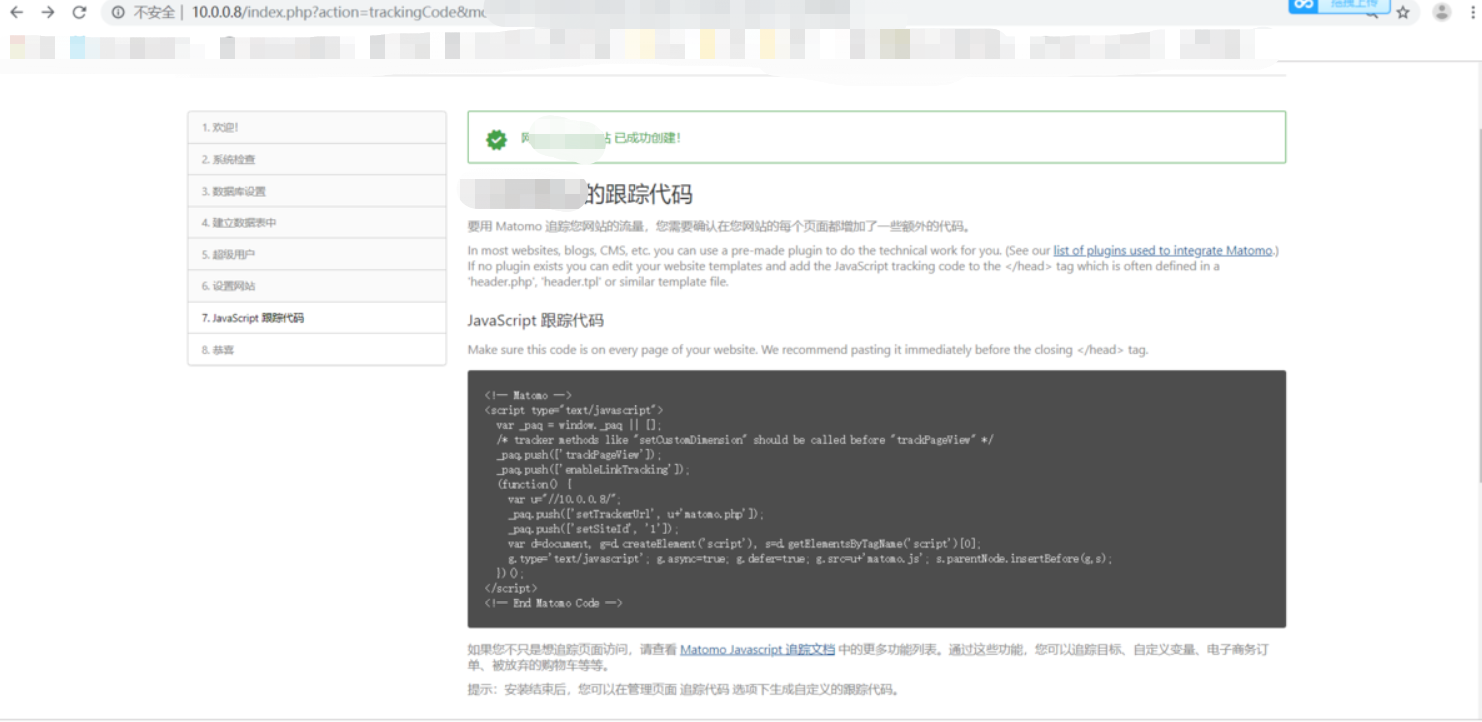Open the browser profile avatar

[x=1441, y=12]
